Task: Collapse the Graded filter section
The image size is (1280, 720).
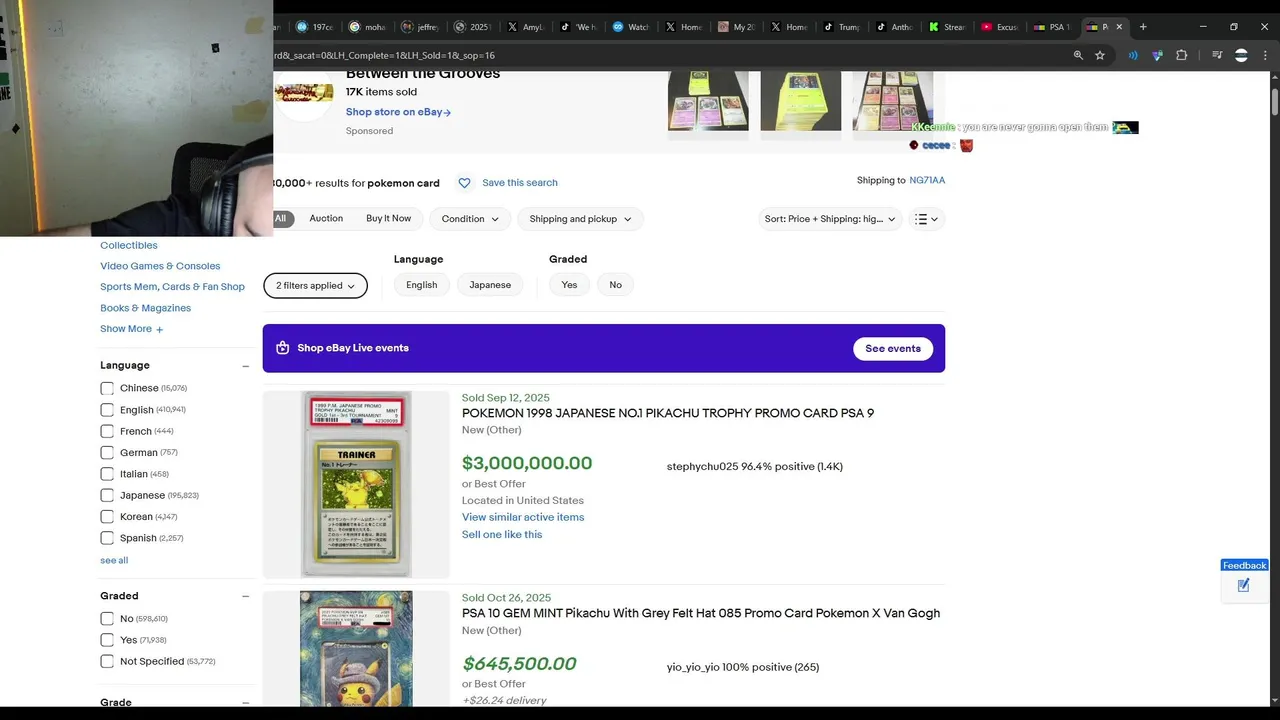Action: coord(245,597)
